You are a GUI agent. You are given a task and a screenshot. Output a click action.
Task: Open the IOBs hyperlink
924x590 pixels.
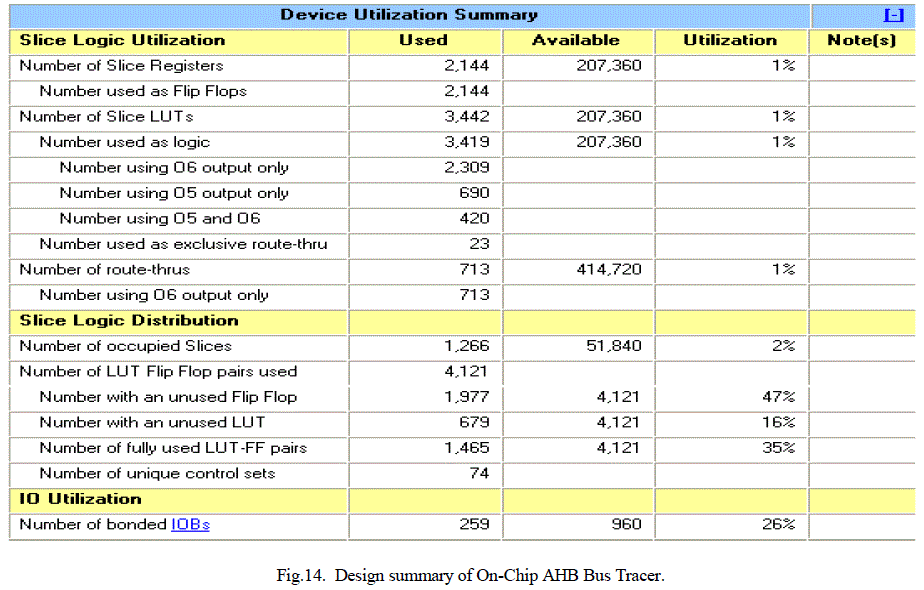click(x=190, y=524)
